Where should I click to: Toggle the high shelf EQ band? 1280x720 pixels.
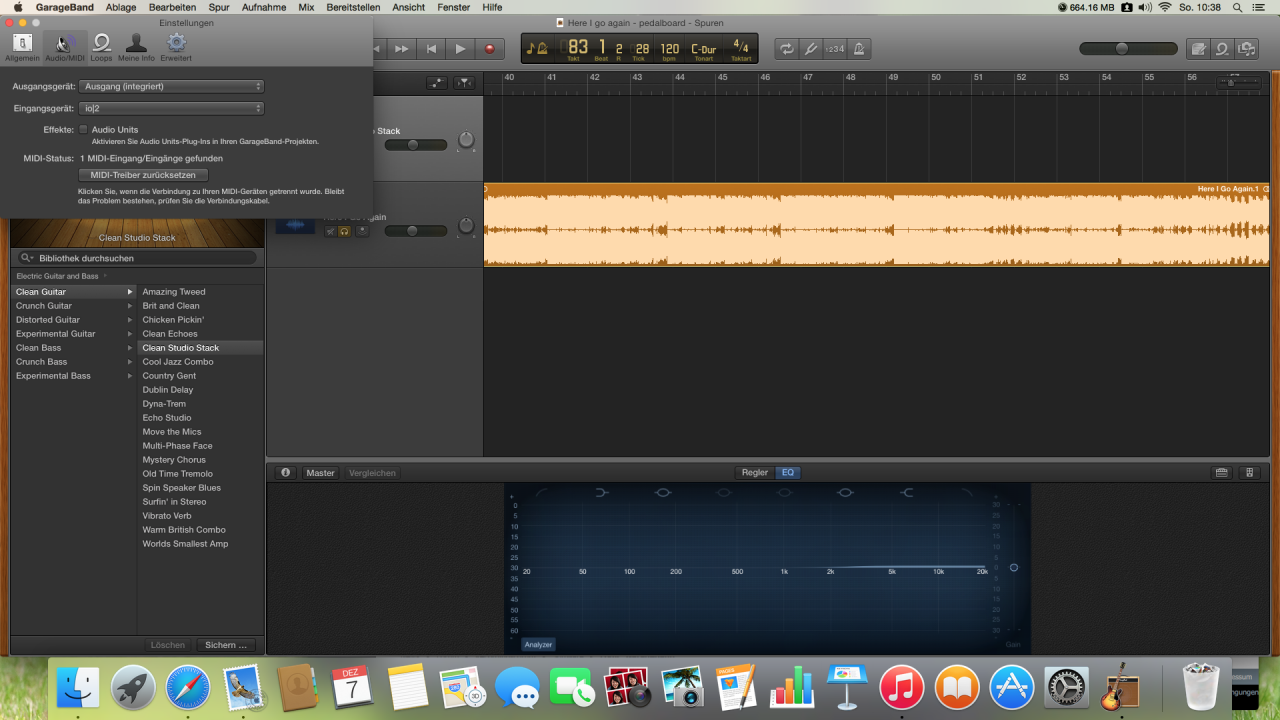click(x=907, y=492)
